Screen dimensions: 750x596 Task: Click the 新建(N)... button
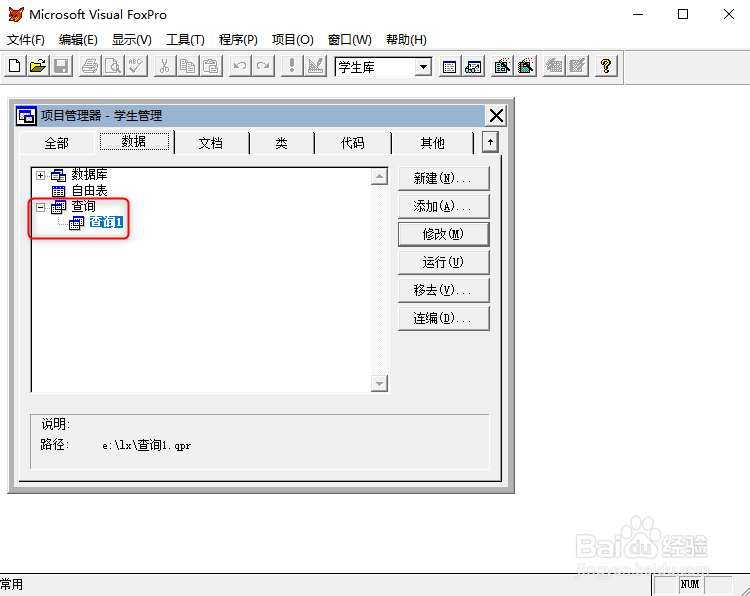(x=443, y=178)
